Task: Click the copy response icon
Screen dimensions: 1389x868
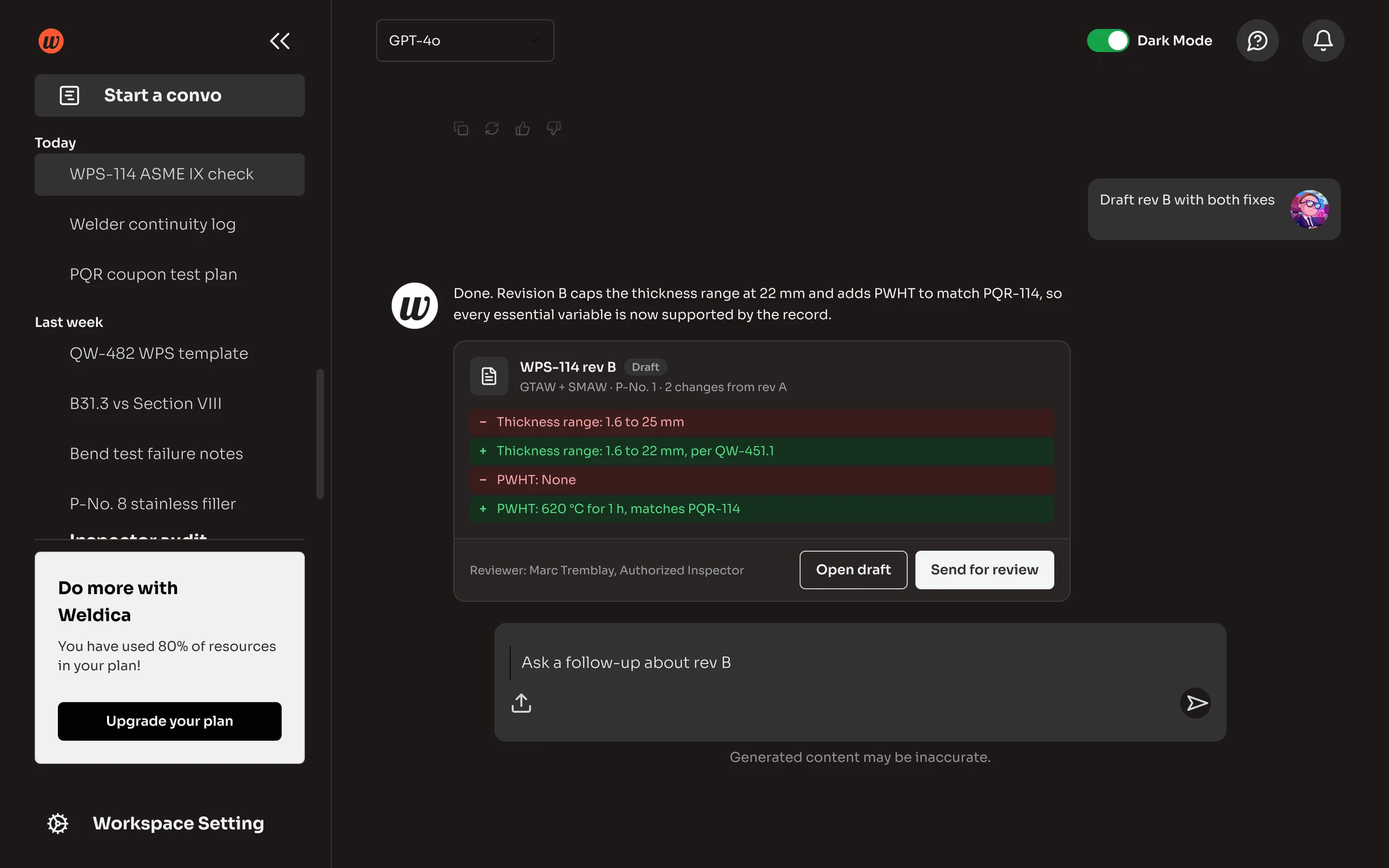Action: pos(461,128)
